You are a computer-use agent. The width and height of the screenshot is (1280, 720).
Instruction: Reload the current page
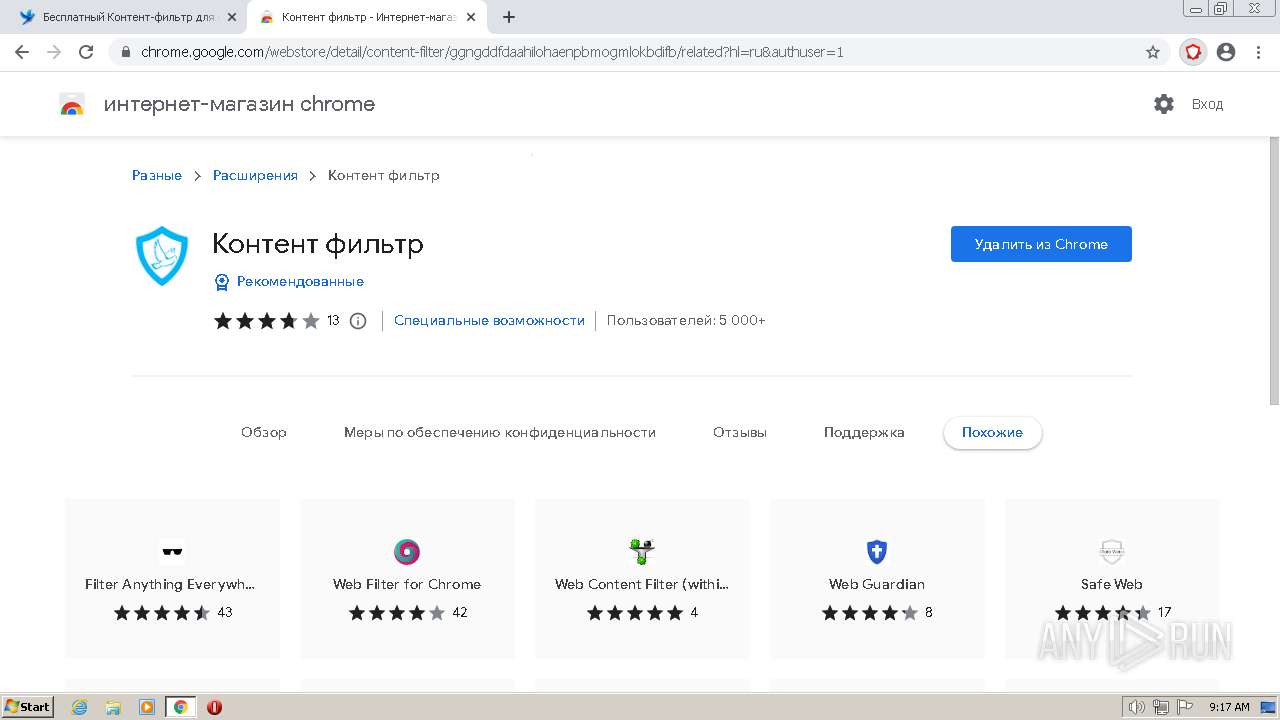(x=86, y=52)
